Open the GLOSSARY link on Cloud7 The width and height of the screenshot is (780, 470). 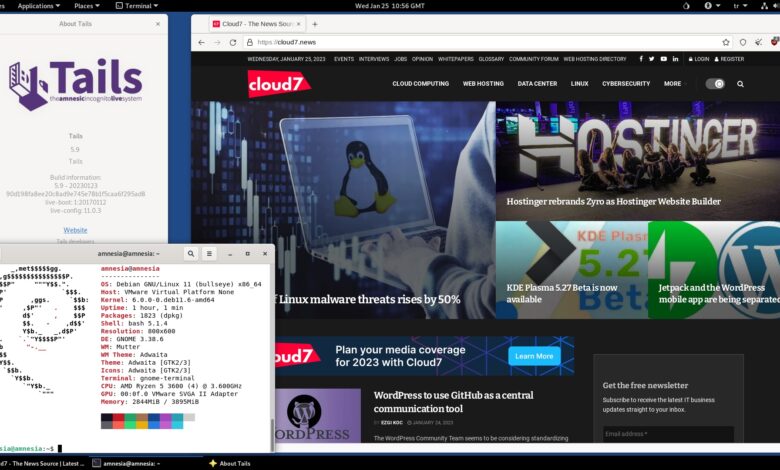[x=491, y=59]
